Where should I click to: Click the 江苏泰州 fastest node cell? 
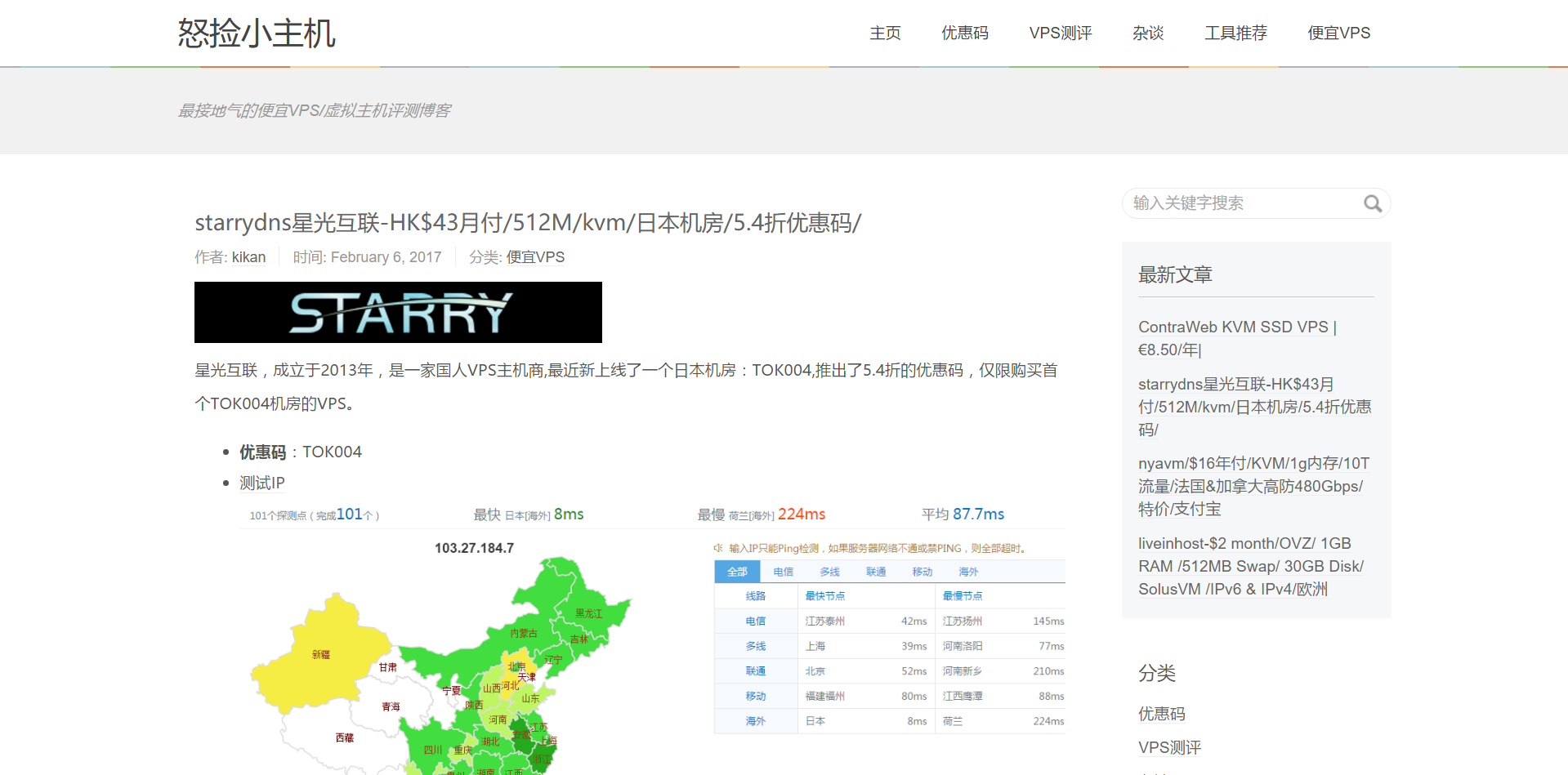click(x=825, y=621)
